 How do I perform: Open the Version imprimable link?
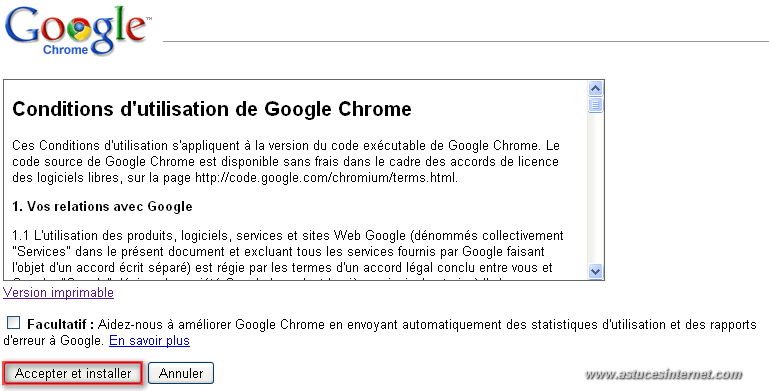coord(58,292)
